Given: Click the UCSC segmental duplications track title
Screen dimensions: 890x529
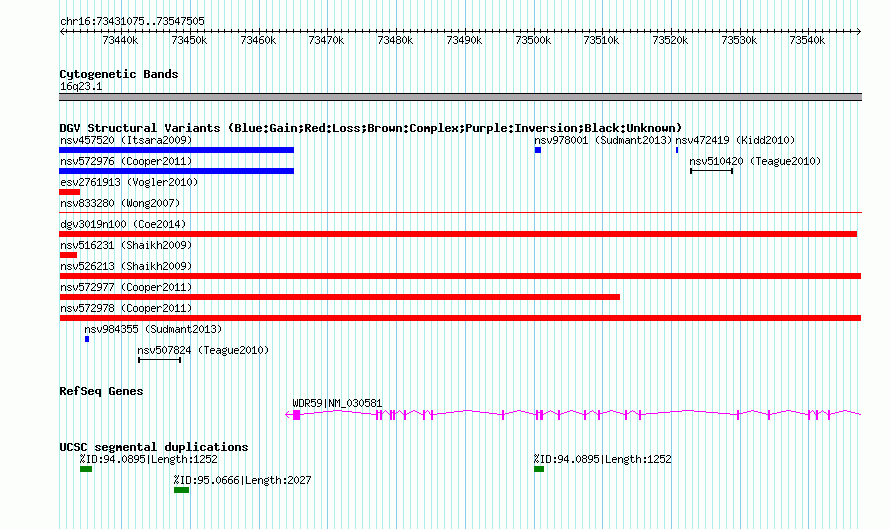Looking at the screenshot, I should pos(154,447).
